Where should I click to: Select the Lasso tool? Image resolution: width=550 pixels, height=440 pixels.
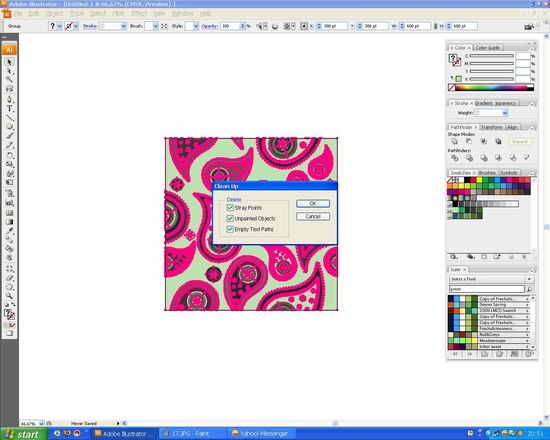pyautogui.click(x=9, y=89)
